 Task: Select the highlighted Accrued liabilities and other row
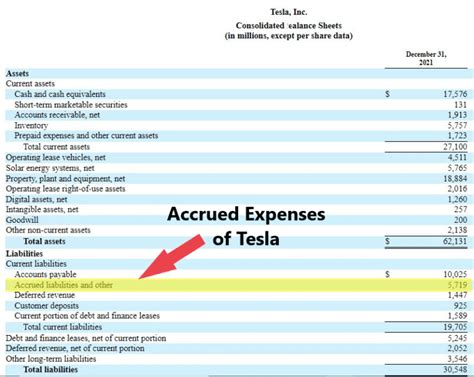(x=239, y=285)
